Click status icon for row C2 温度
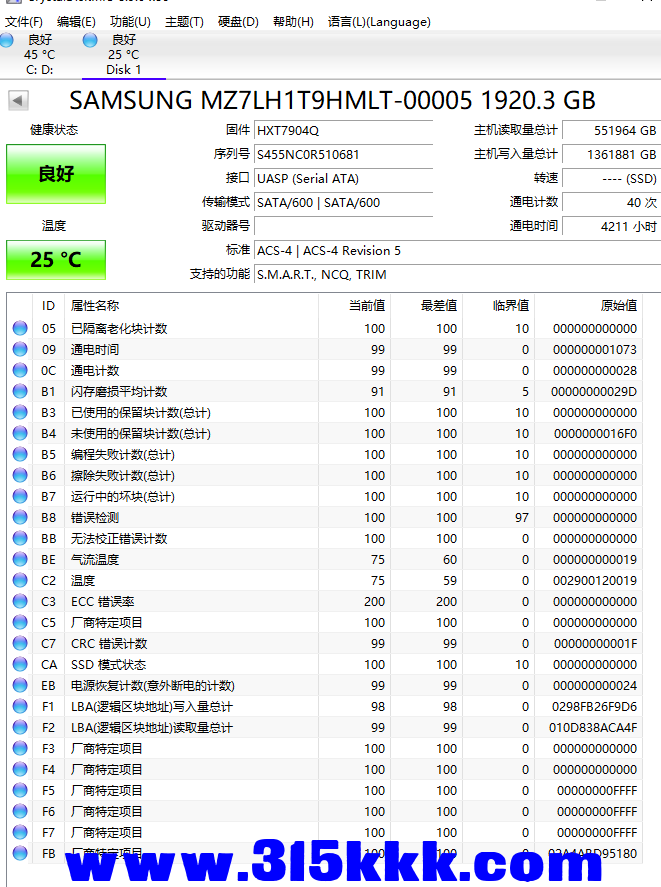The image size is (661, 887). (20, 580)
